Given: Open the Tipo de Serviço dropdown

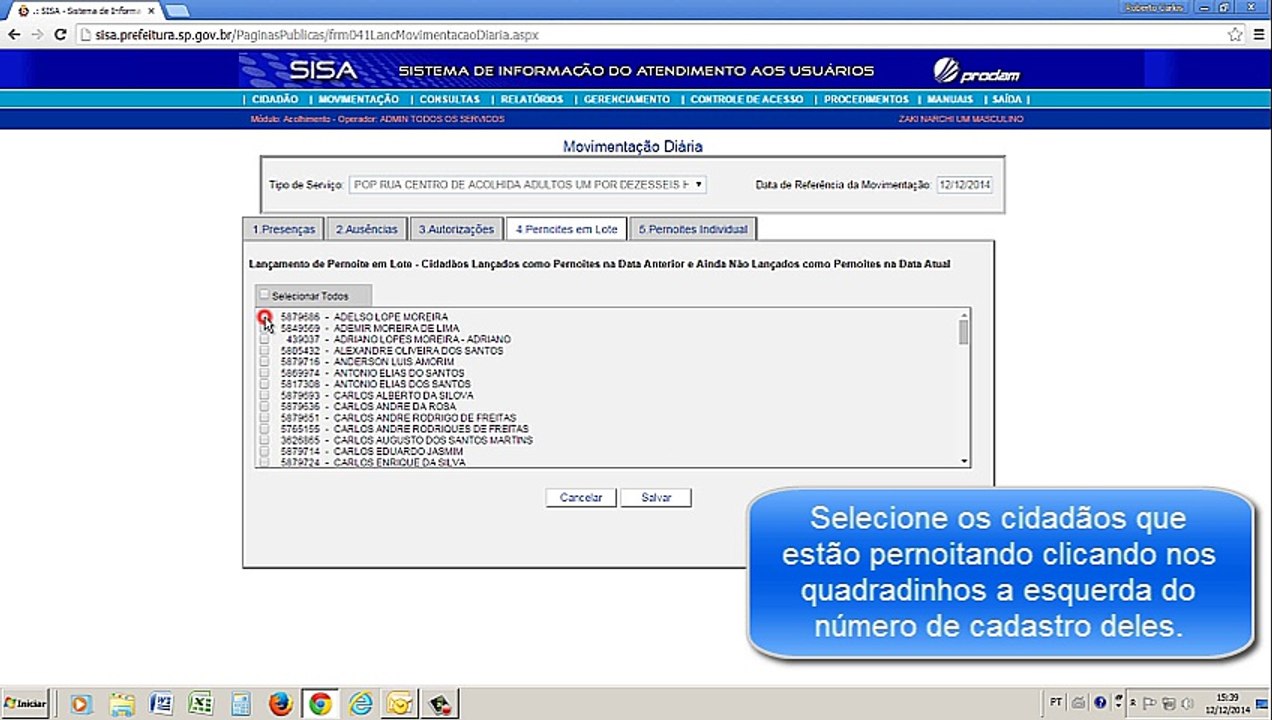Looking at the screenshot, I should coord(528,185).
